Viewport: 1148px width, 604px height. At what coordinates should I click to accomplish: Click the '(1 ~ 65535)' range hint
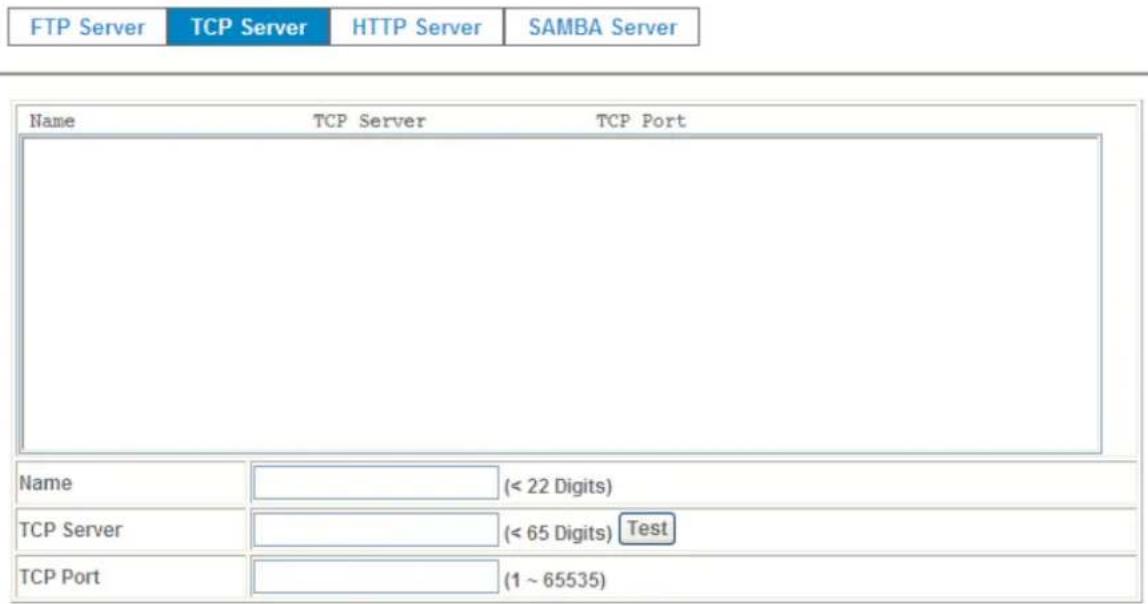coord(555,580)
